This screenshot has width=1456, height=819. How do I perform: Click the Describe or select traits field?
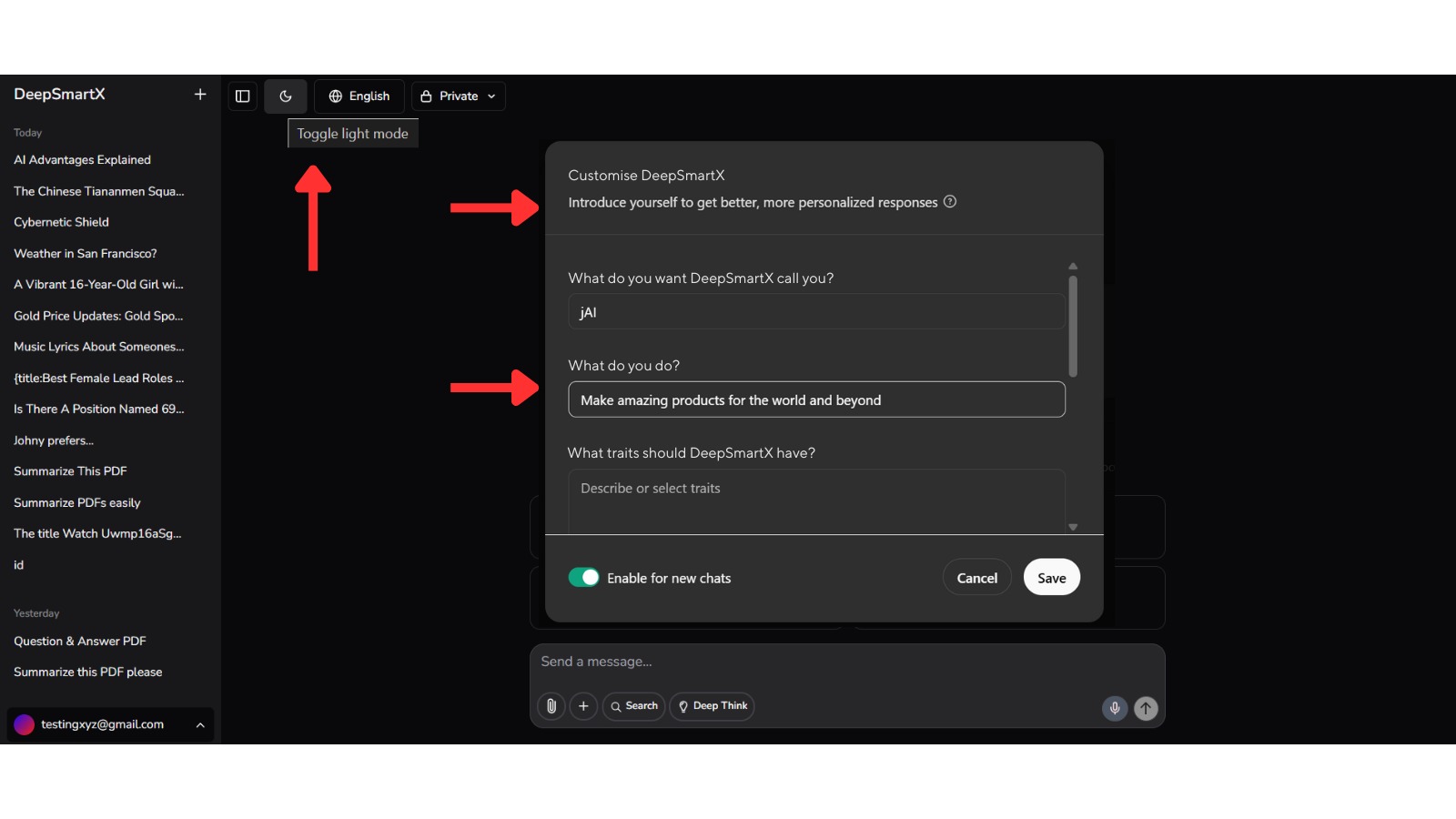[x=816, y=500]
